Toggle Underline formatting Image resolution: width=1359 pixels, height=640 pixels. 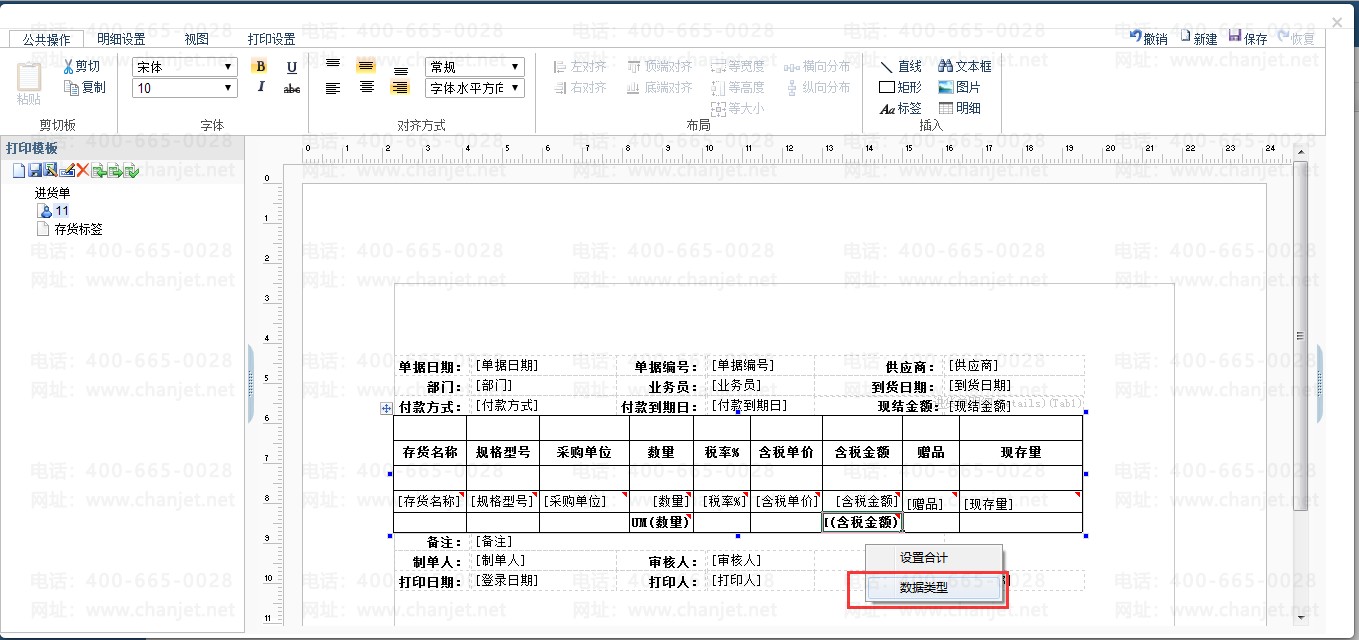pos(292,67)
